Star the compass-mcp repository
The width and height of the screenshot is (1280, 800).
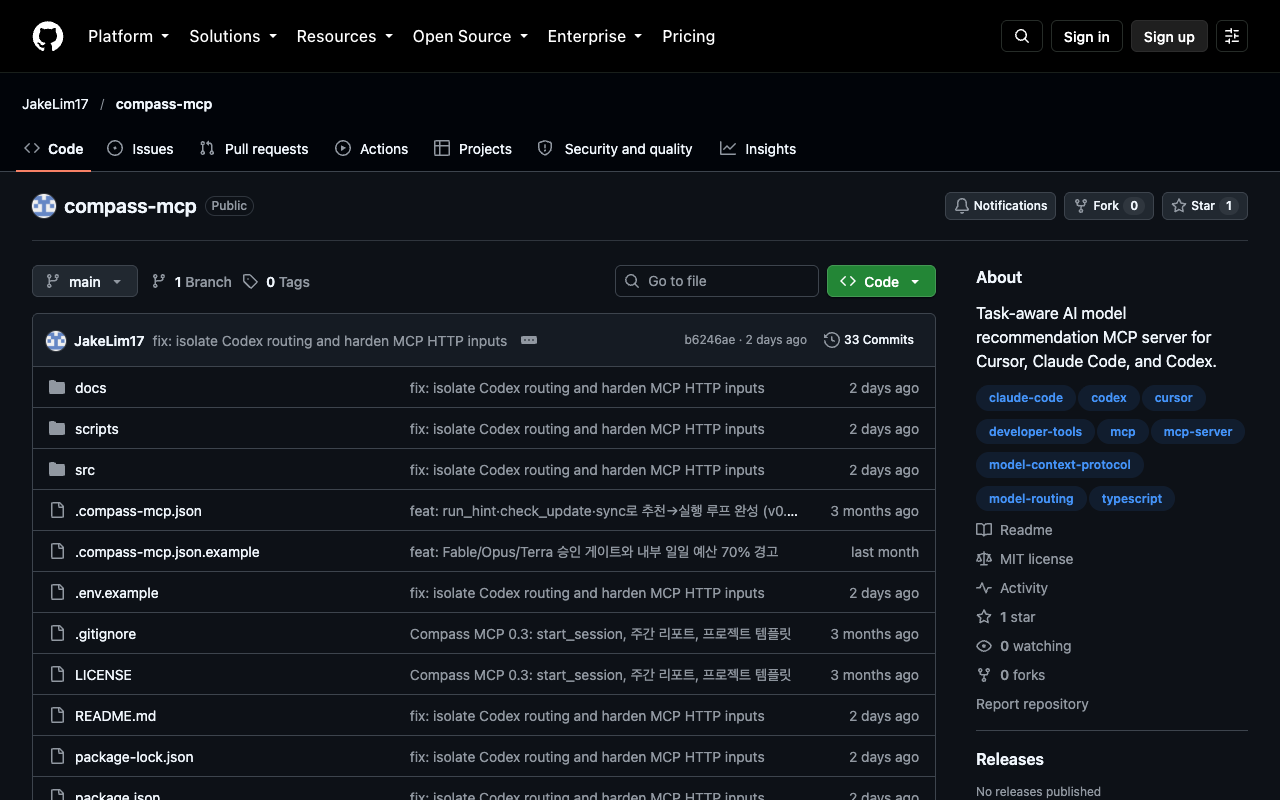point(1205,206)
